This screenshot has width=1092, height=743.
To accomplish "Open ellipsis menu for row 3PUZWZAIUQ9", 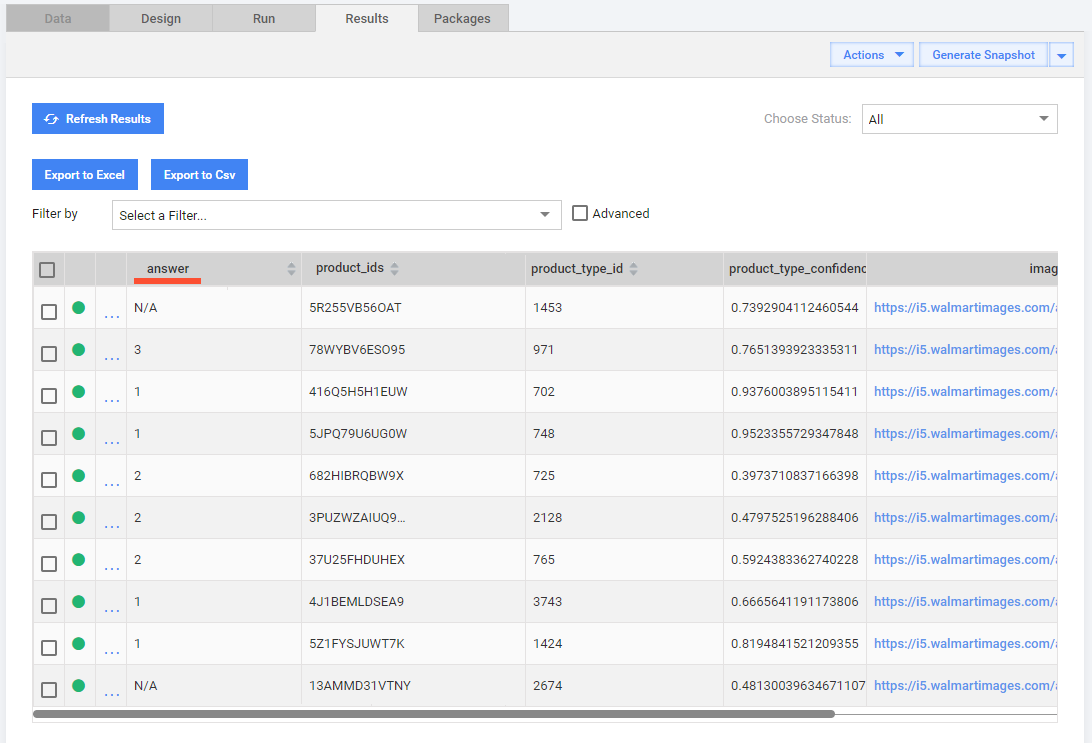I will pyautogui.click(x=111, y=527).
